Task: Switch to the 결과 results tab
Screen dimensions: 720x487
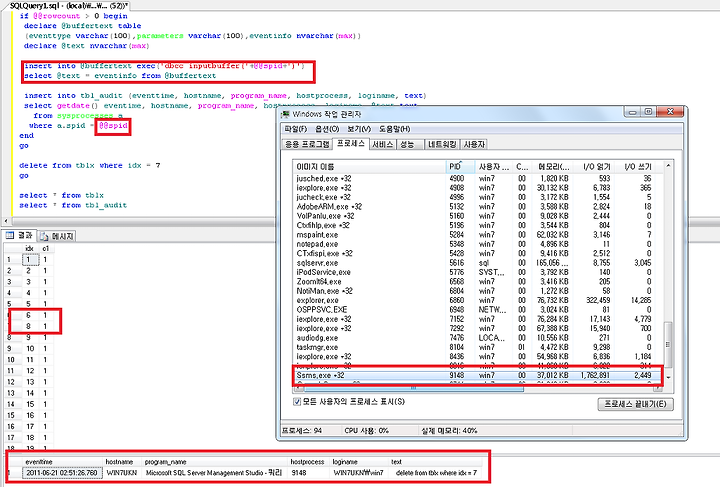Action: [19, 236]
